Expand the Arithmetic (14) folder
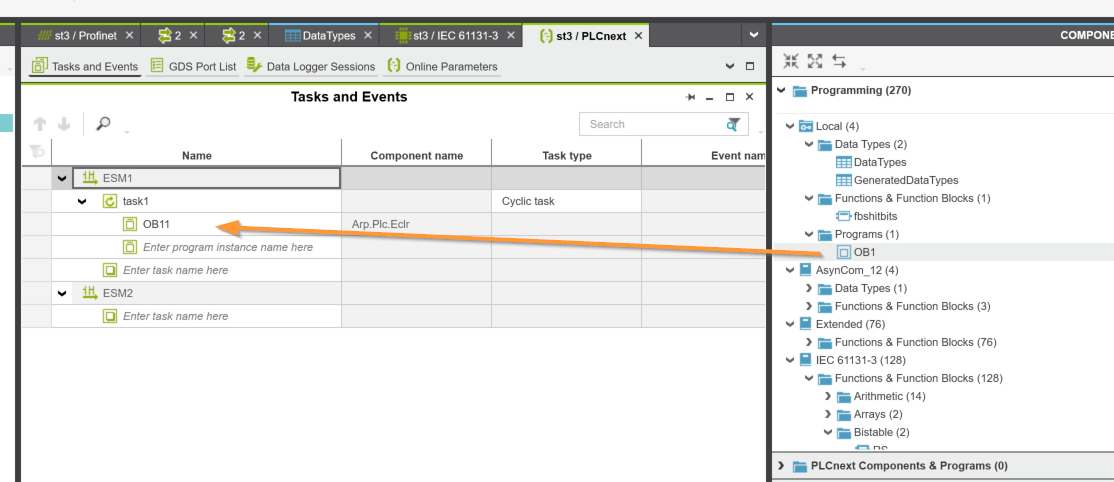This screenshot has height=482, width=1114. tap(827, 396)
